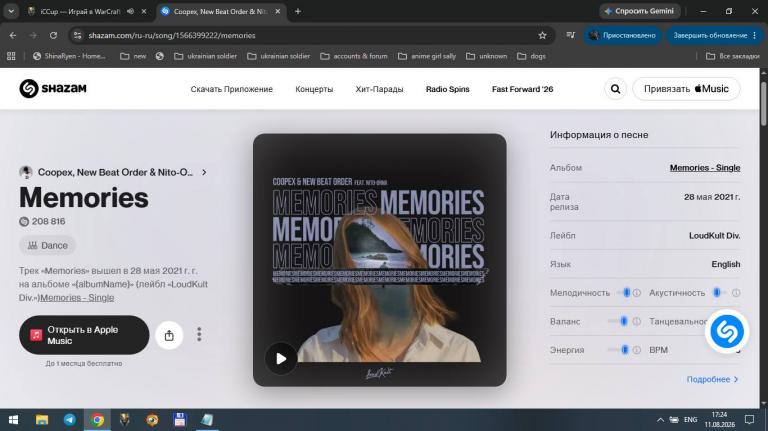The image size is (768, 431).
Task: Click the Shazam logo in header
Action: point(53,89)
